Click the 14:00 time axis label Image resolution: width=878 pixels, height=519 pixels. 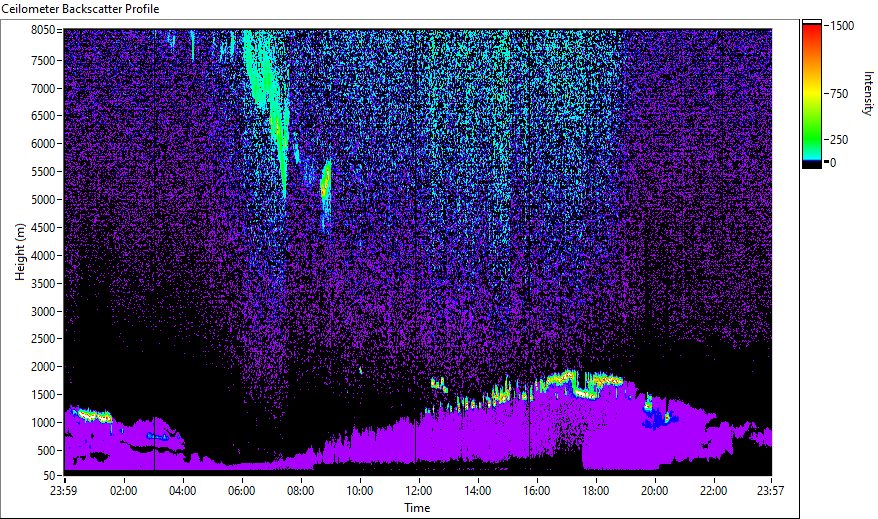pos(478,491)
